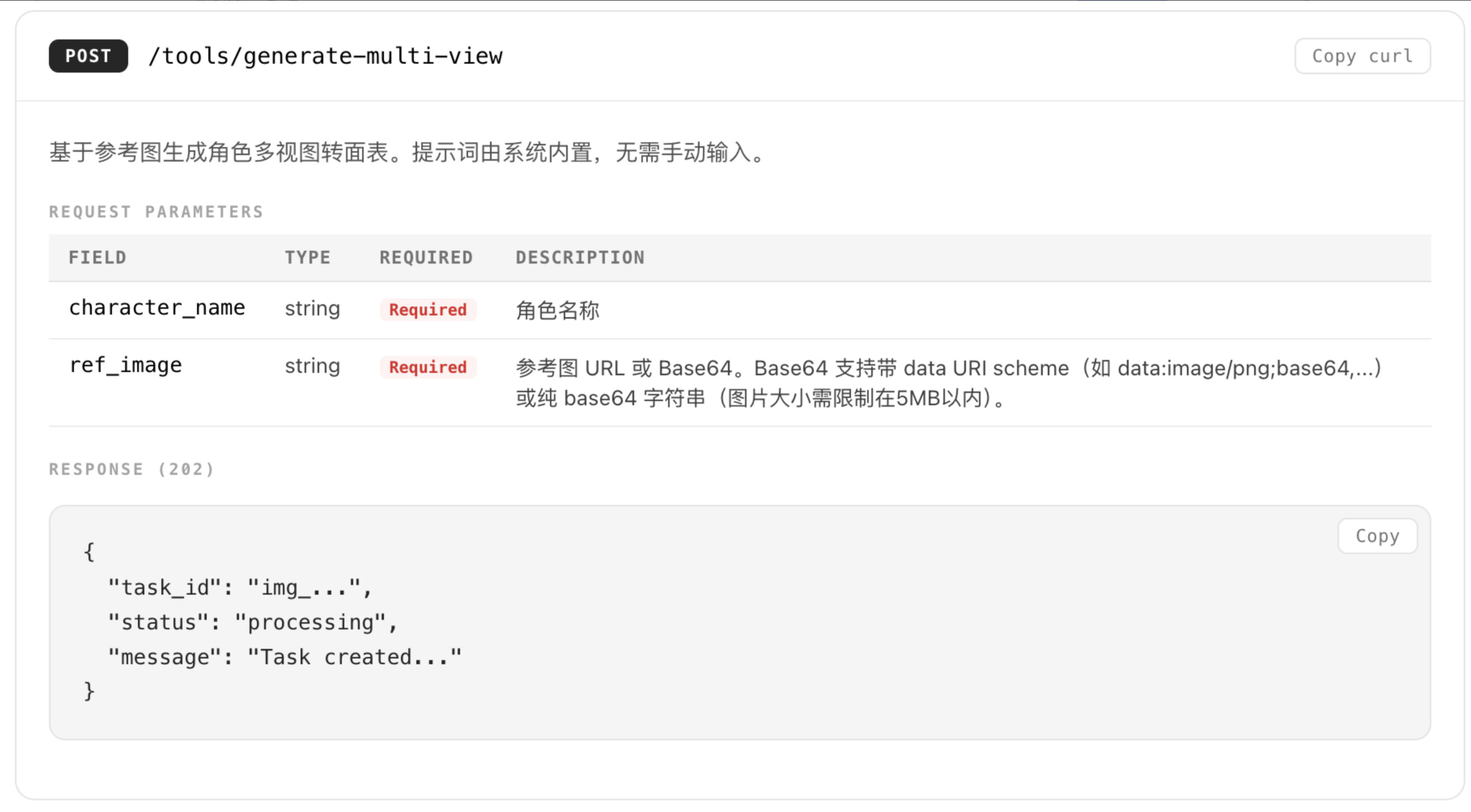Click the REQUIRED column header
1471x812 pixels.
point(426,257)
